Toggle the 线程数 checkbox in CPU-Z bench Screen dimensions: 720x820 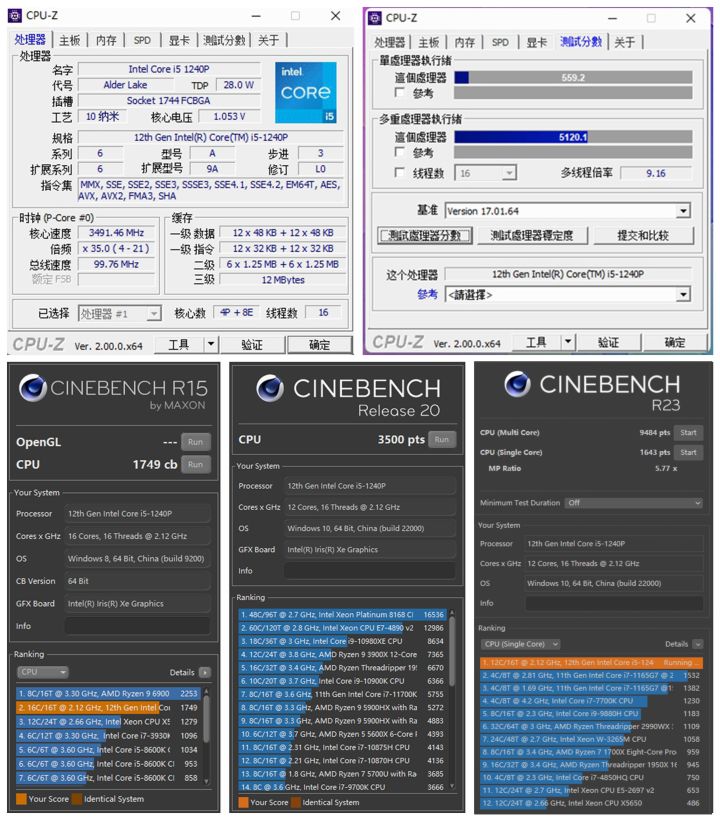(399, 172)
